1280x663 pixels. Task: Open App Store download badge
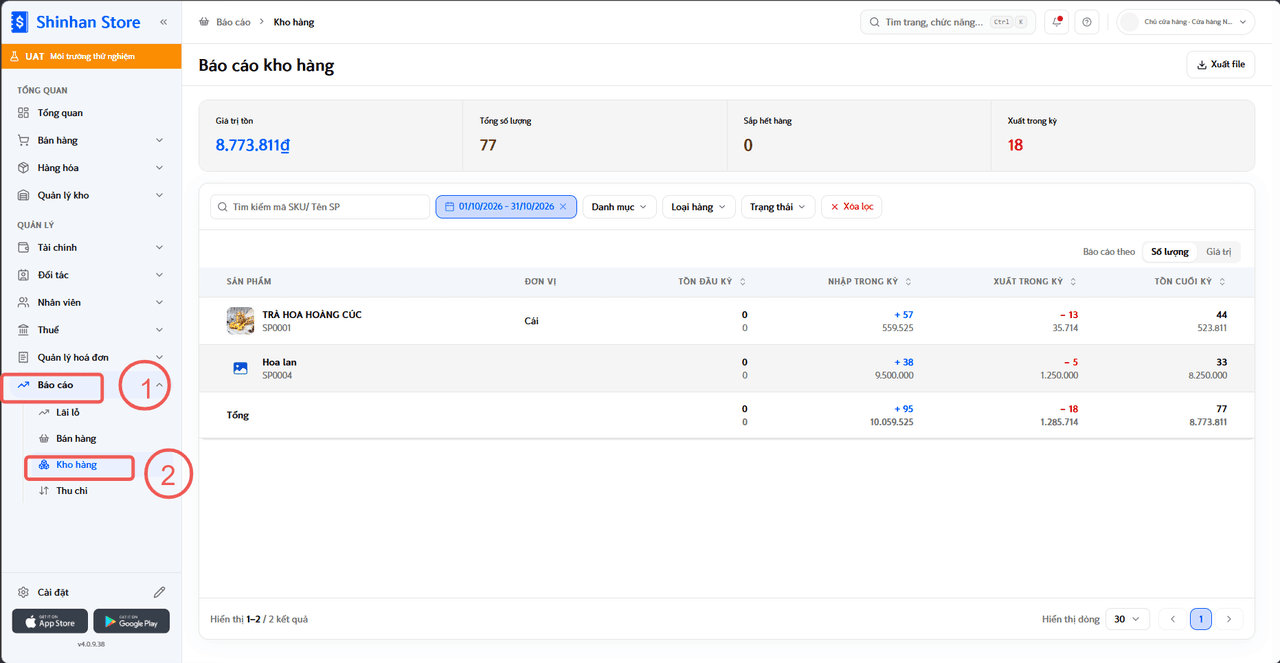[50, 621]
